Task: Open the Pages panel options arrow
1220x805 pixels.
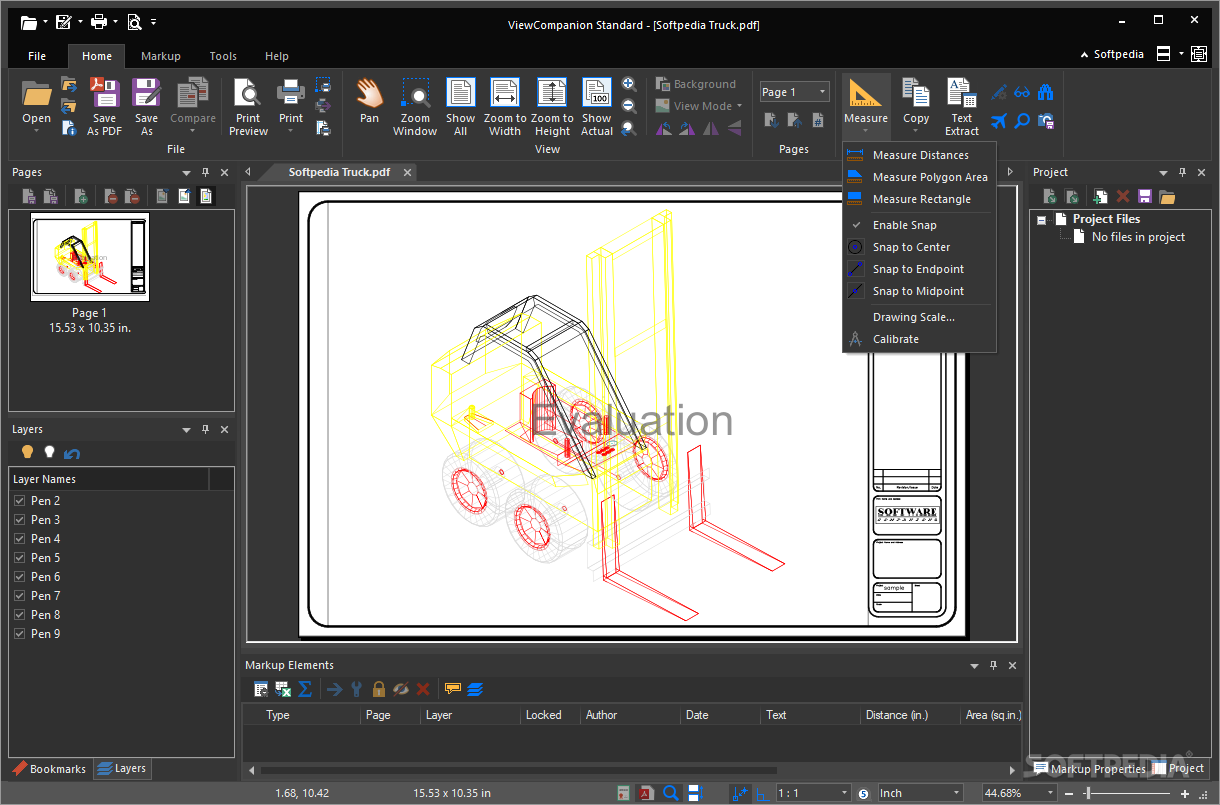Action: tap(186, 173)
